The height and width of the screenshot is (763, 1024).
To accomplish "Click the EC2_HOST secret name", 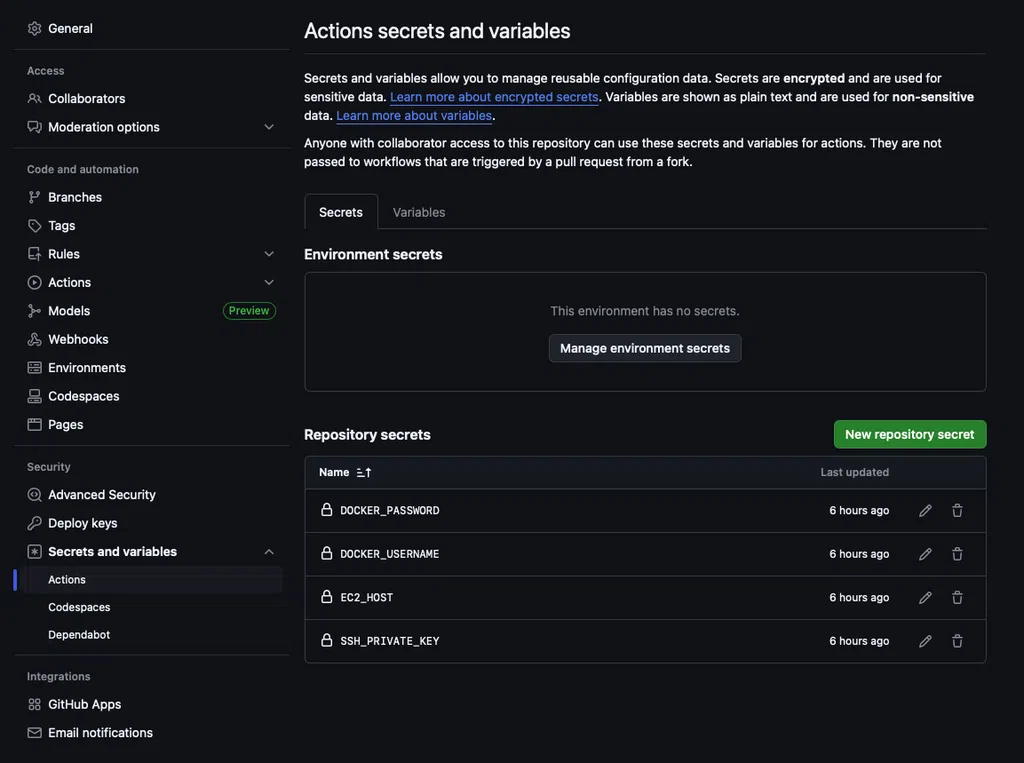I will (x=366, y=598).
